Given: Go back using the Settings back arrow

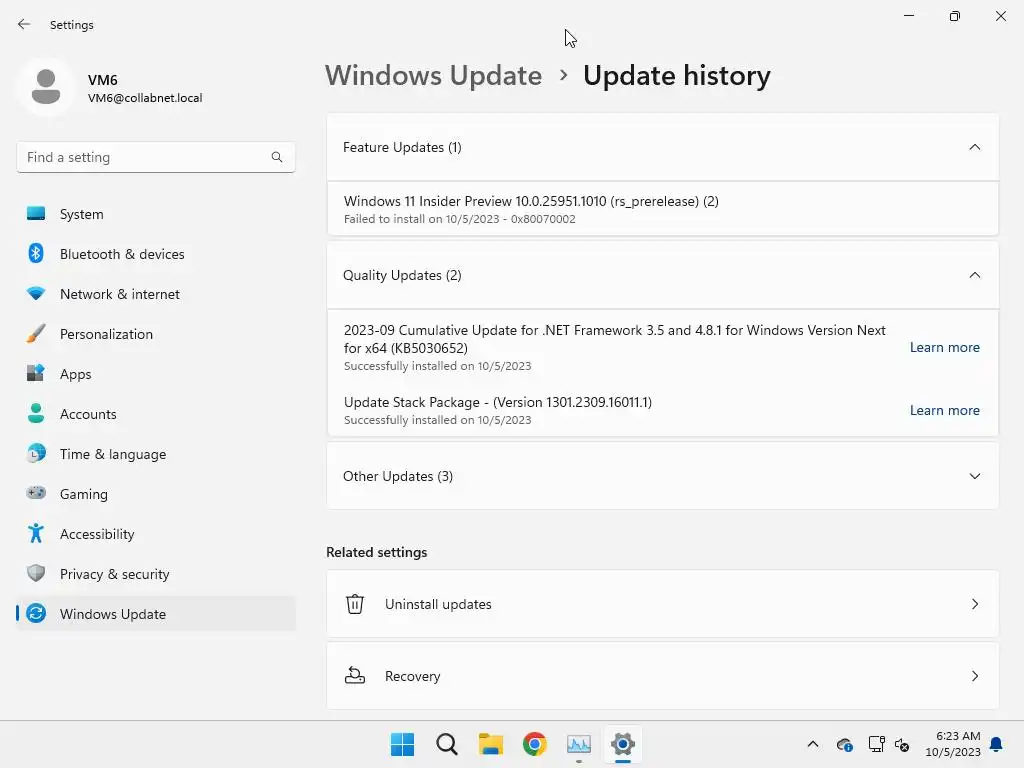Looking at the screenshot, I should pyautogui.click(x=24, y=24).
